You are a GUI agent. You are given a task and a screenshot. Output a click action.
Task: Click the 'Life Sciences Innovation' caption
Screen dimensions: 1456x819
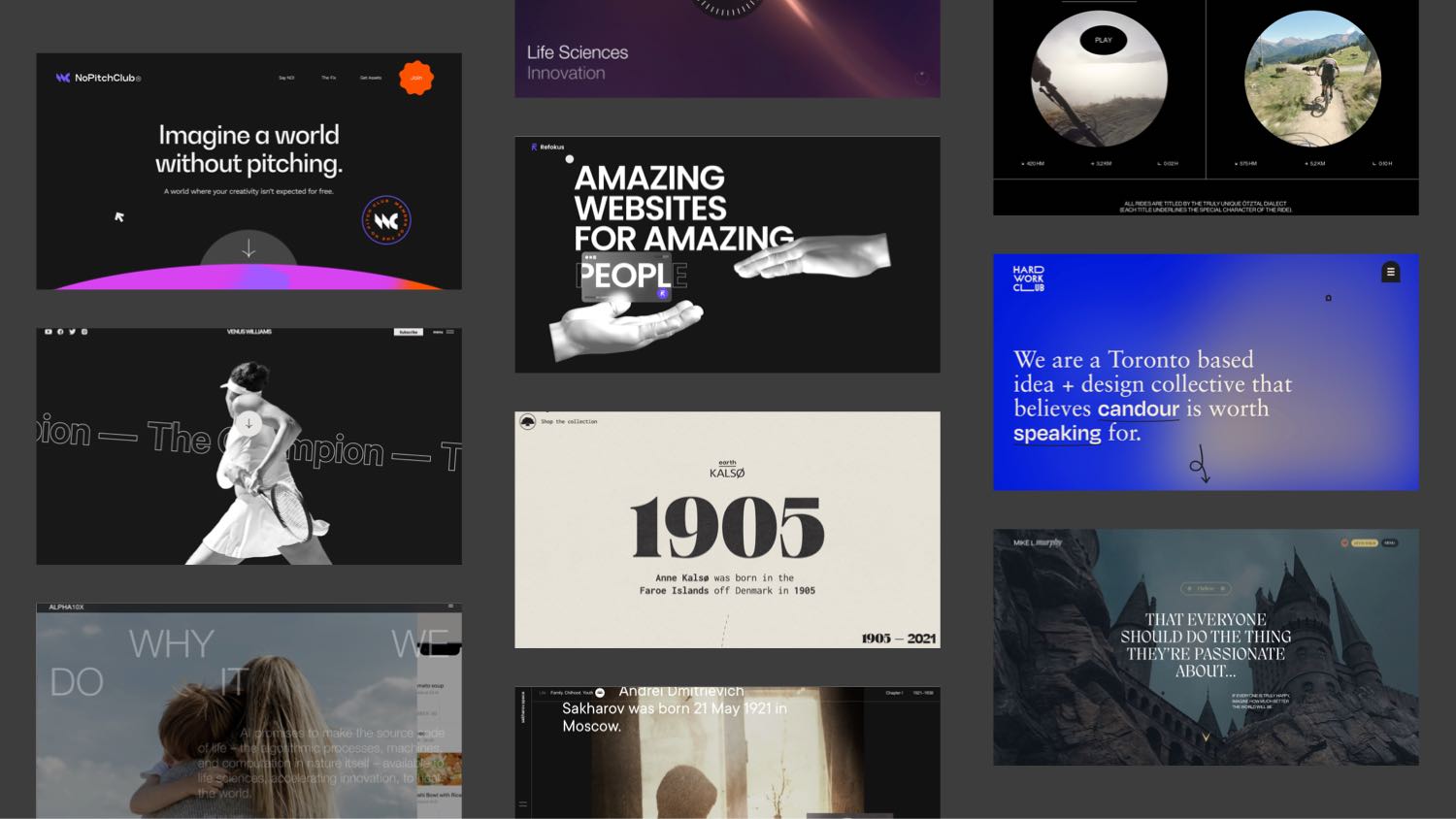pyautogui.click(x=578, y=62)
